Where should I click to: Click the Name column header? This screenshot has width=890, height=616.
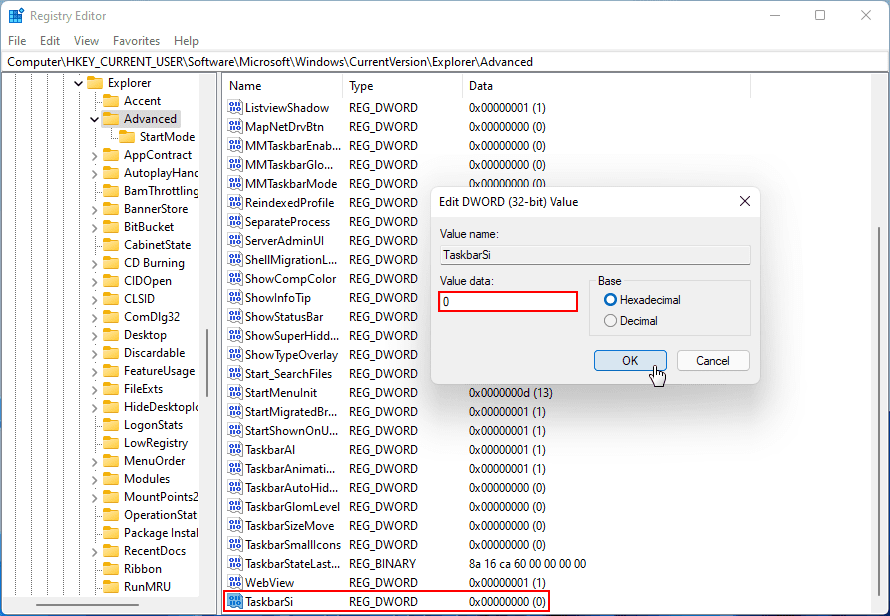pyautogui.click(x=282, y=86)
